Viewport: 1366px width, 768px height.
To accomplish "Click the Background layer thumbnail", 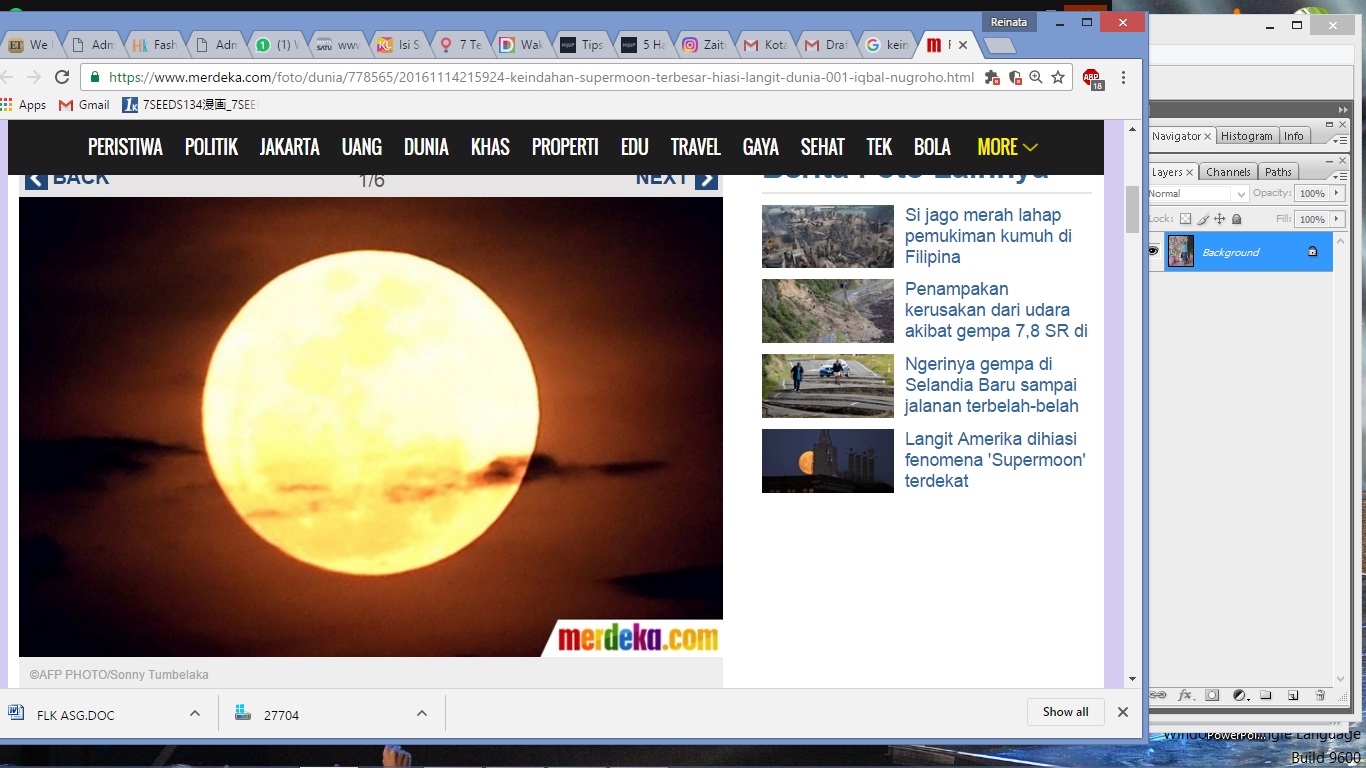I will coord(1181,251).
